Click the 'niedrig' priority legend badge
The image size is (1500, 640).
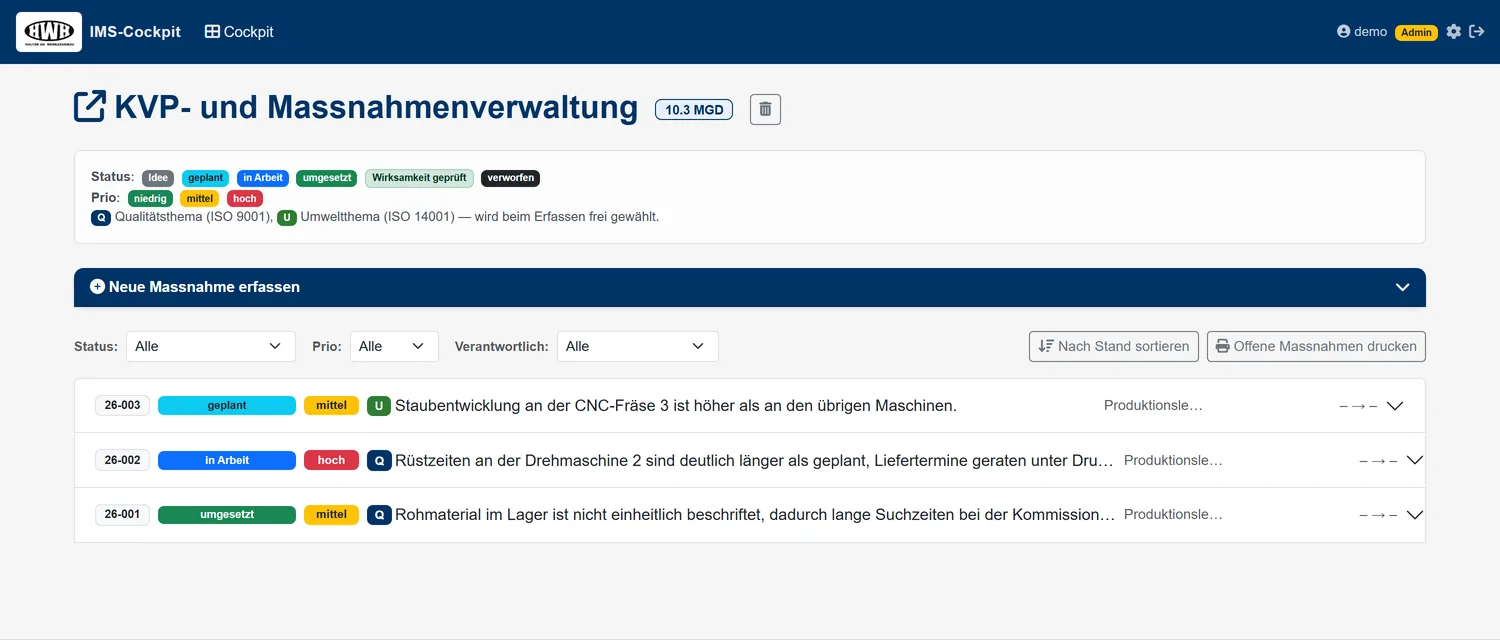150,198
